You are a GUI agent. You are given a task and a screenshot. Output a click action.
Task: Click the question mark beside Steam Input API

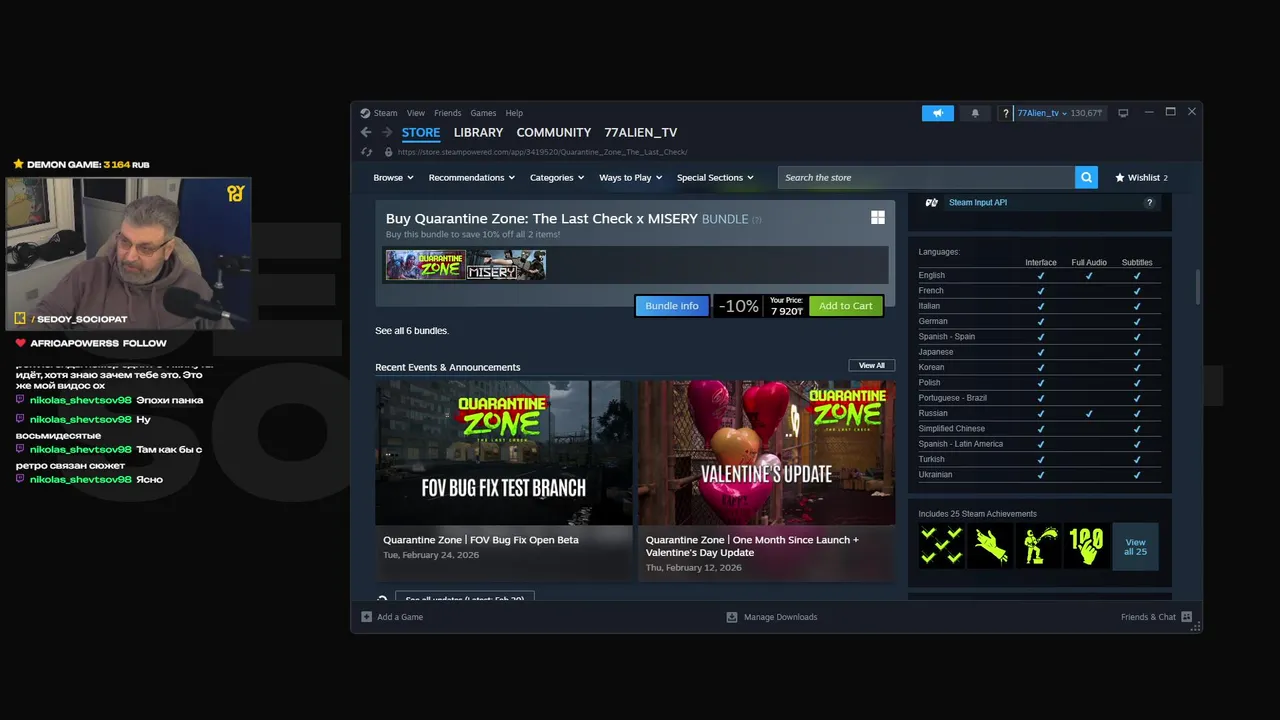(1149, 202)
